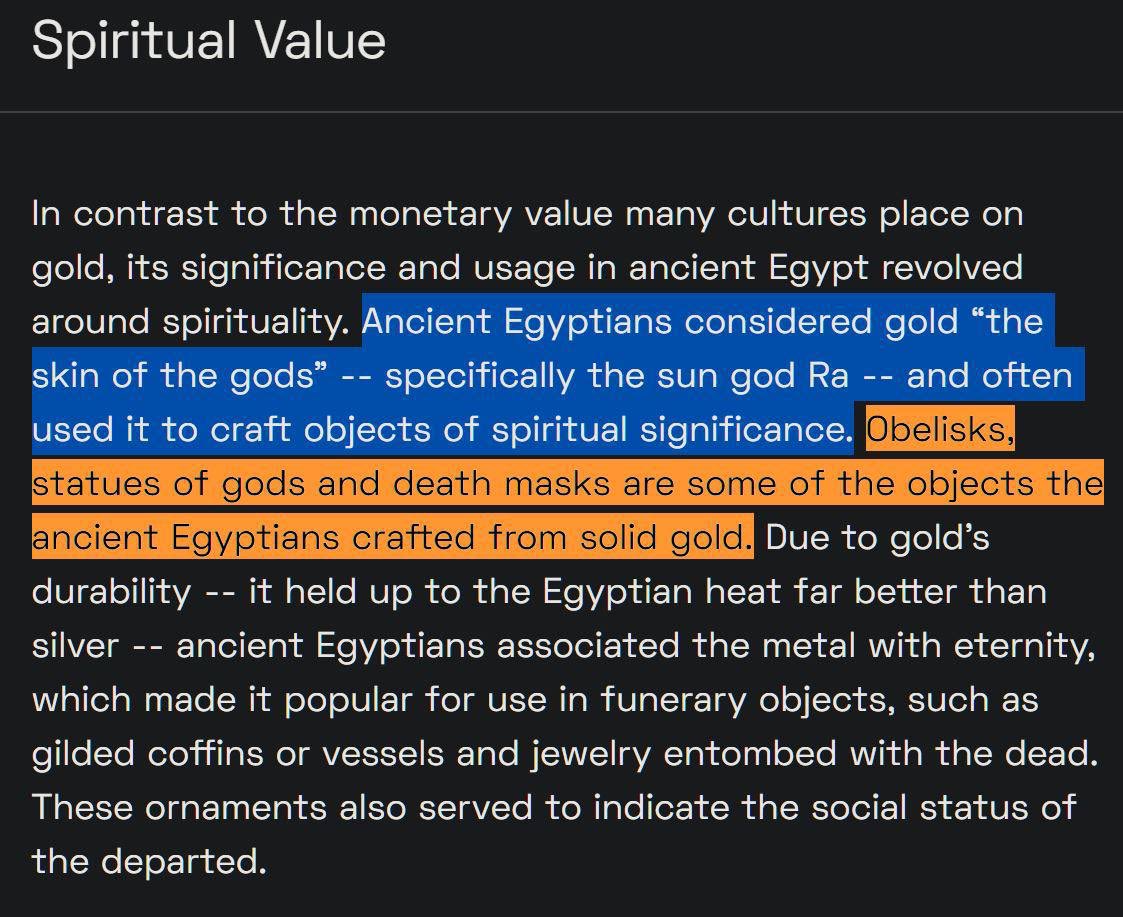Click "spiritual significance" in the blue highlighted text
The height and width of the screenshot is (917, 1123).
[x=669, y=430]
